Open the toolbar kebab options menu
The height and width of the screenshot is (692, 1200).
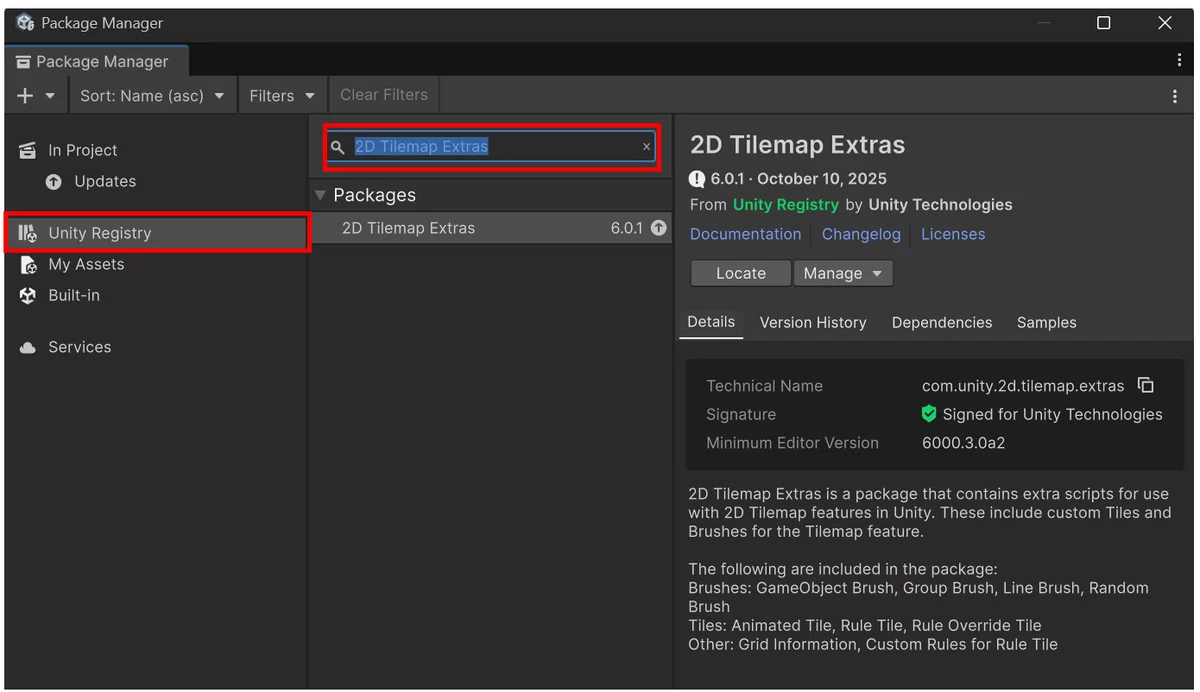click(x=1175, y=96)
